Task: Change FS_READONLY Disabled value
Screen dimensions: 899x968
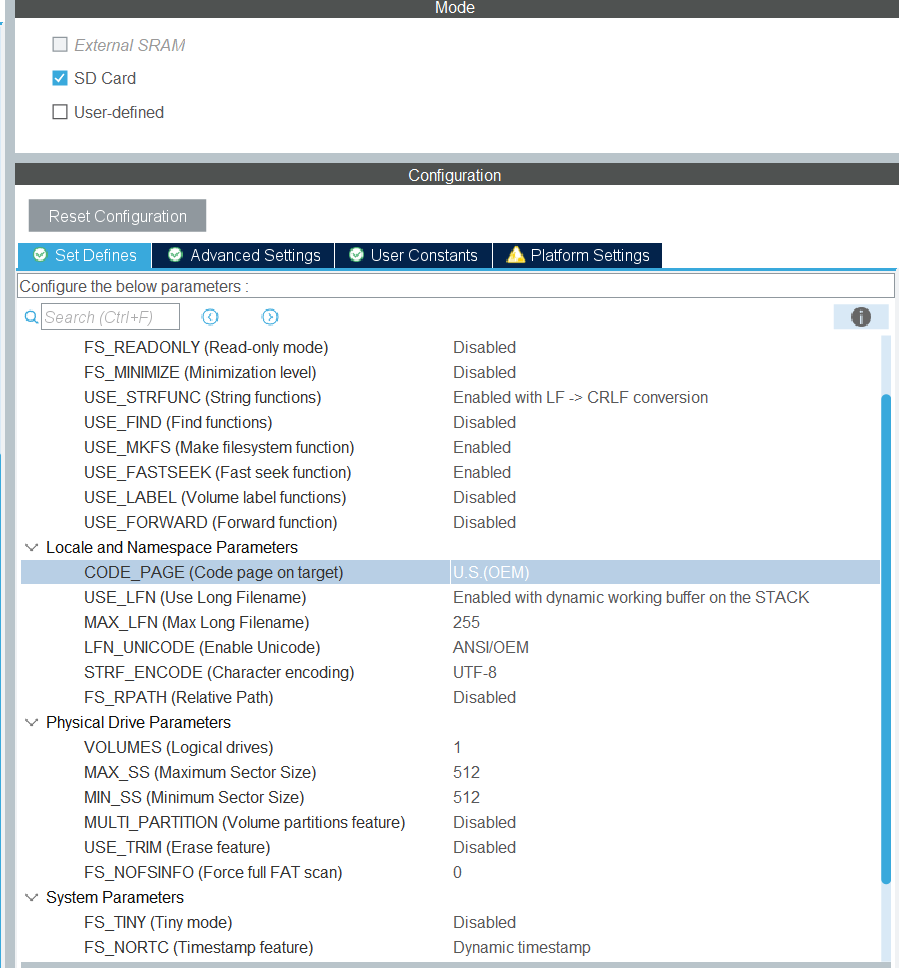Action: 484,348
